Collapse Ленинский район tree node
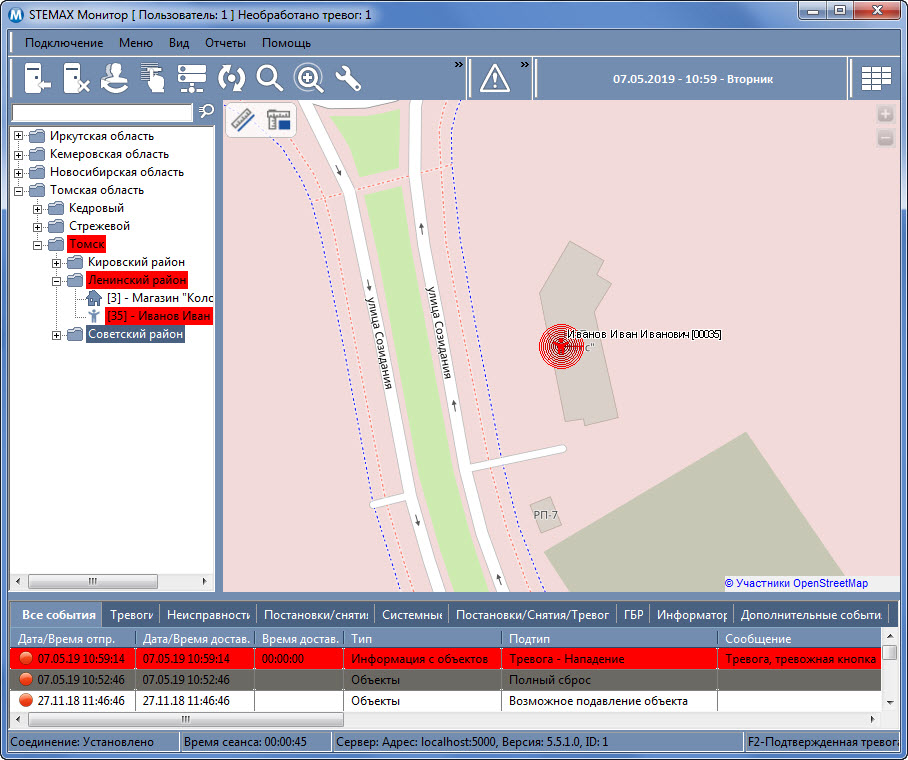Image resolution: width=908 pixels, height=760 pixels. point(56,281)
